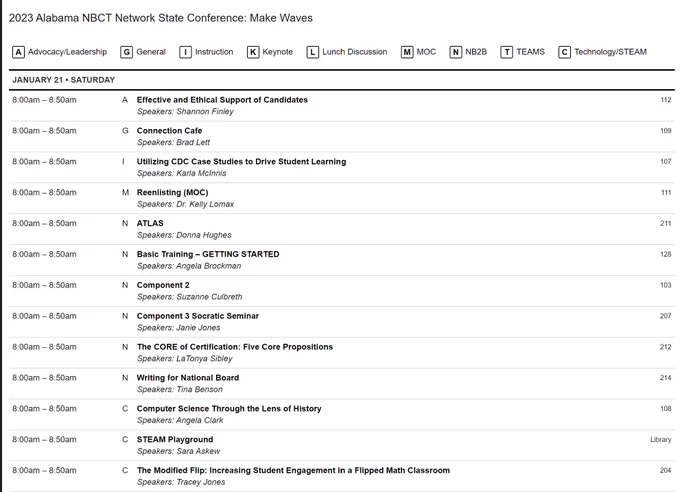Screen dimensions: 680x492
Task: Select the 'I' Instruction legend box
Action: pos(185,52)
